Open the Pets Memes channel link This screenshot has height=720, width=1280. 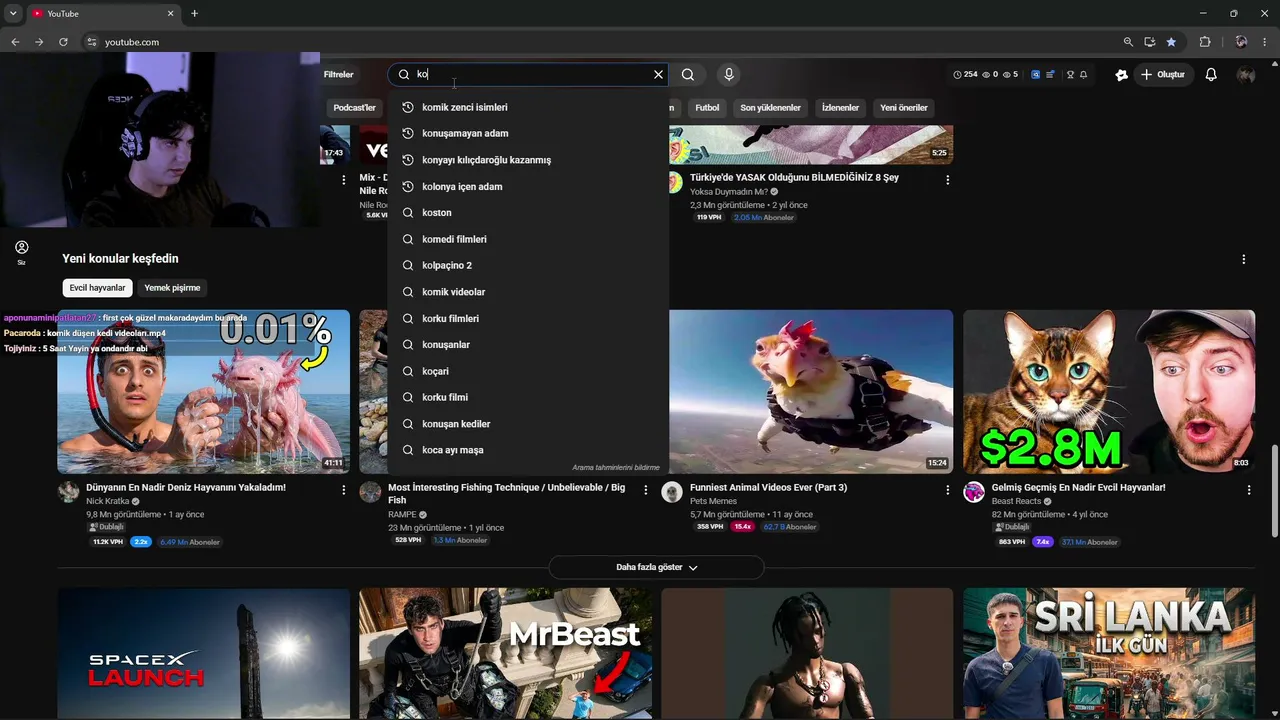coord(713,501)
